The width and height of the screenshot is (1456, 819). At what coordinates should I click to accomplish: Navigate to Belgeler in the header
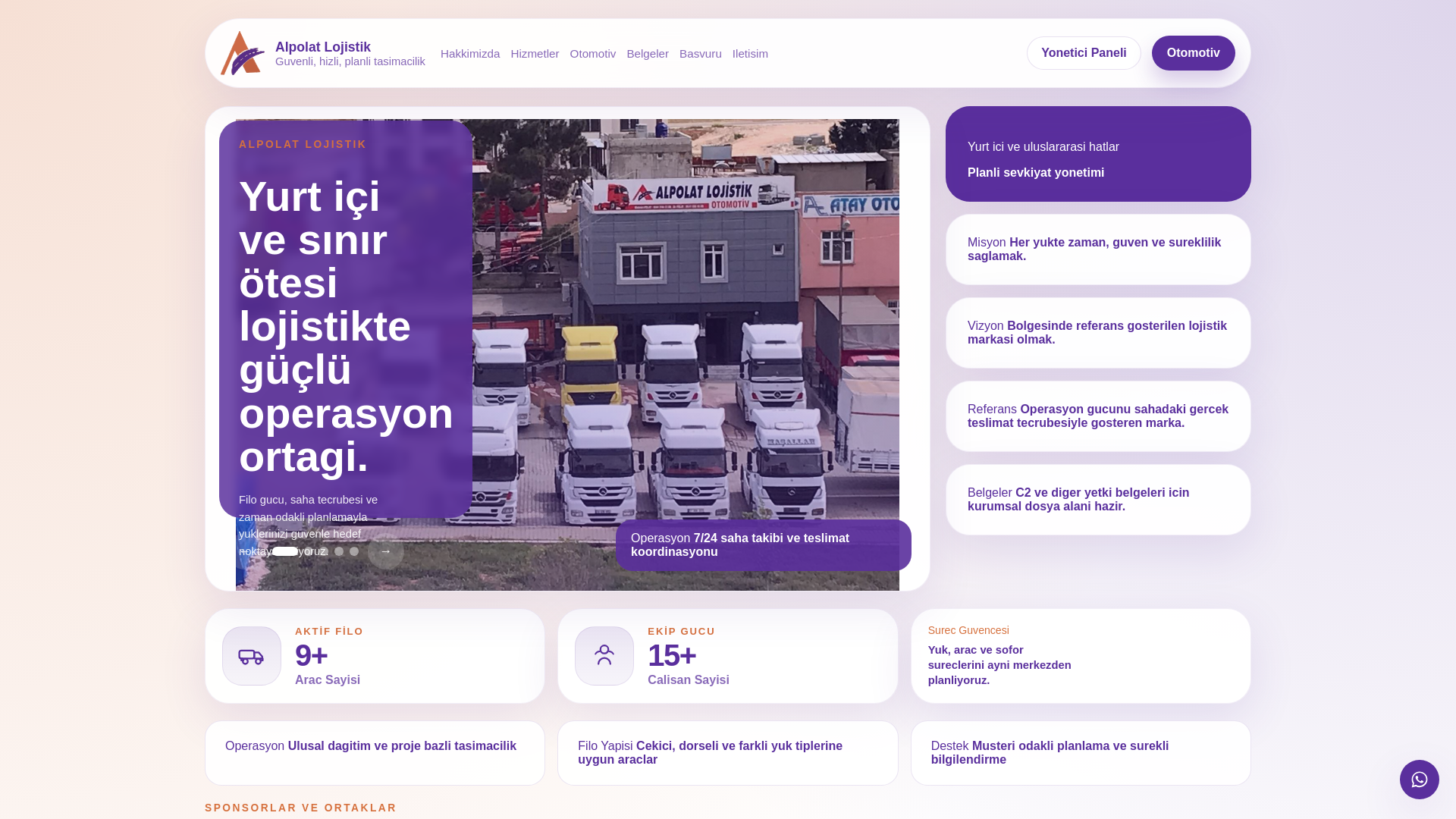648,54
